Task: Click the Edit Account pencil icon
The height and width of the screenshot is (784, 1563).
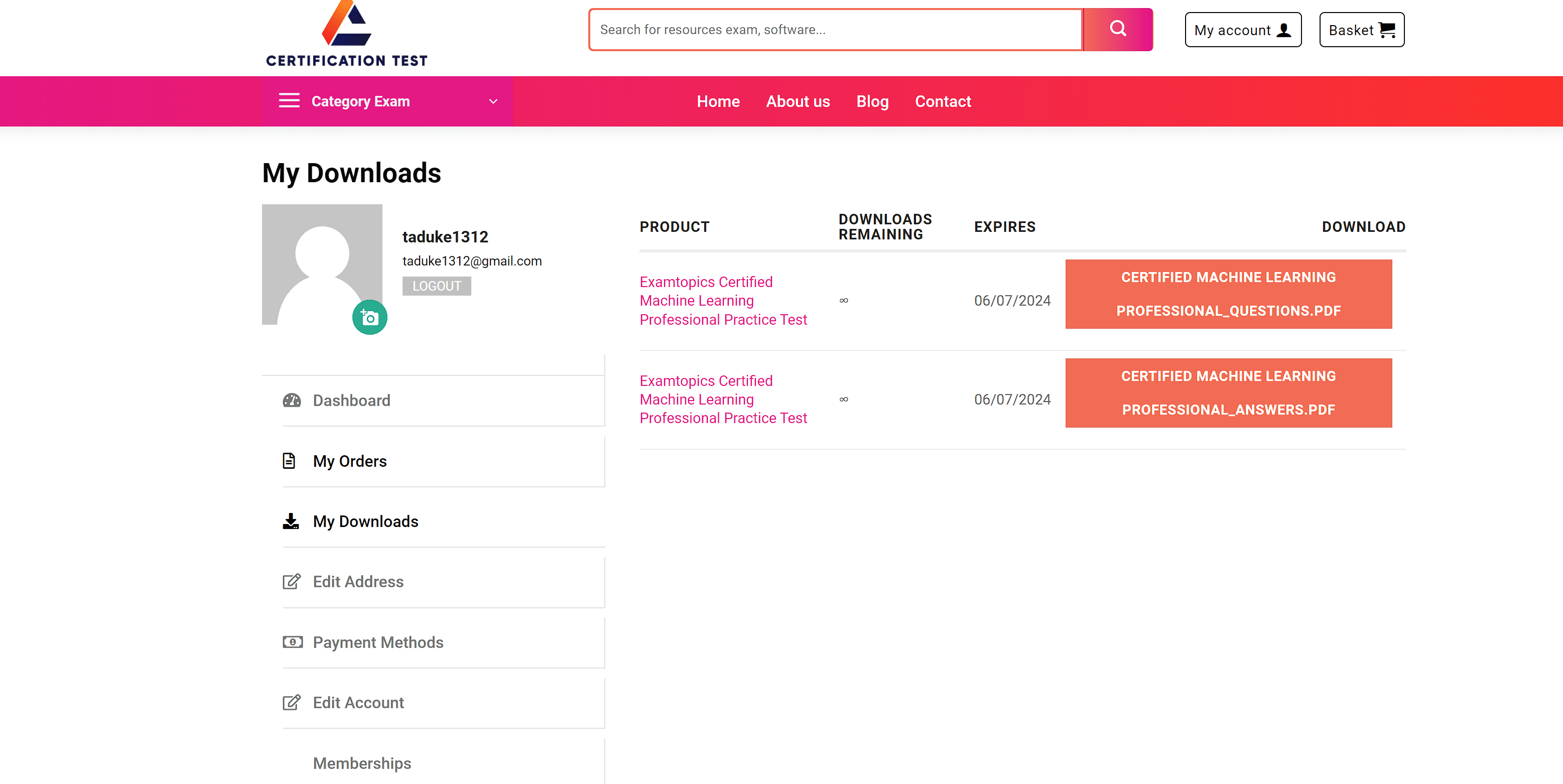Action: pyautogui.click(x=291, y=702)
